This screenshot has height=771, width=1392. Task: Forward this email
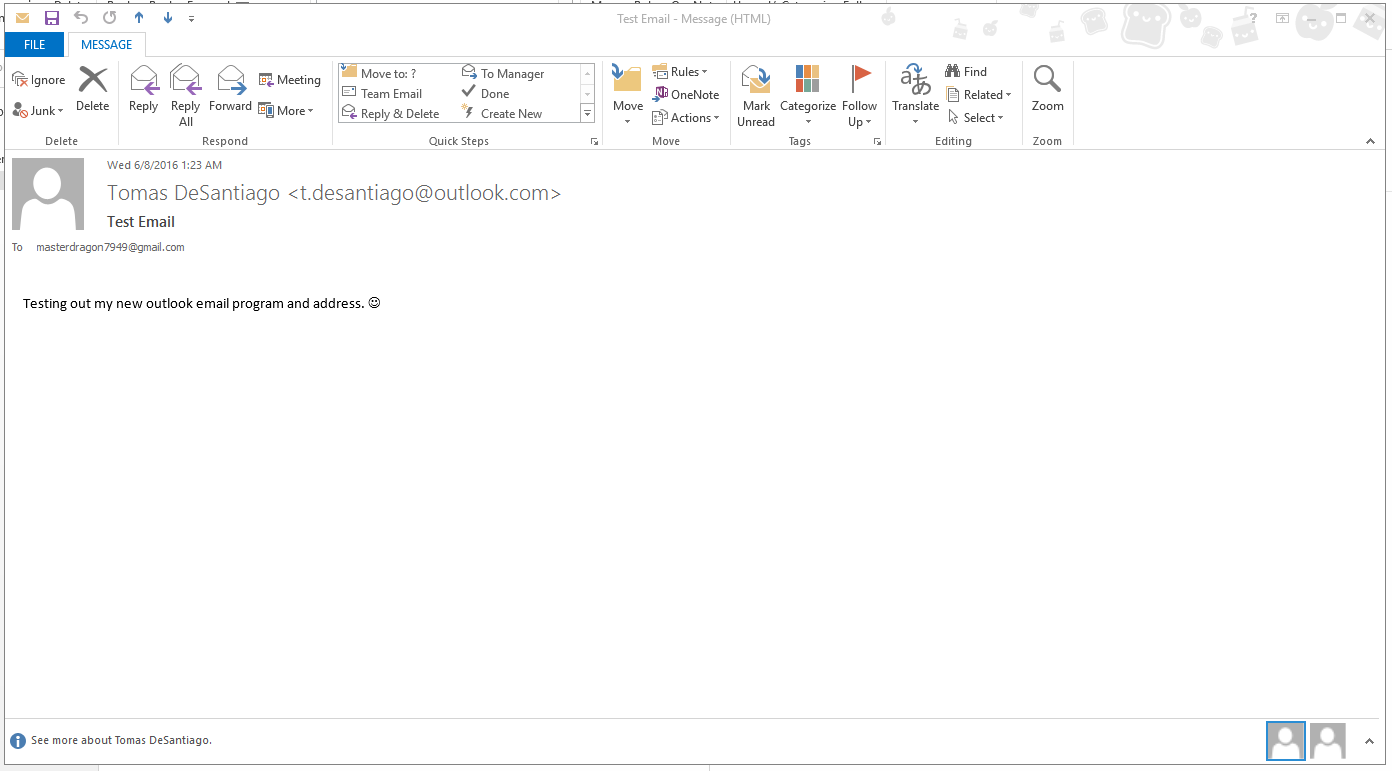[230, 89]
